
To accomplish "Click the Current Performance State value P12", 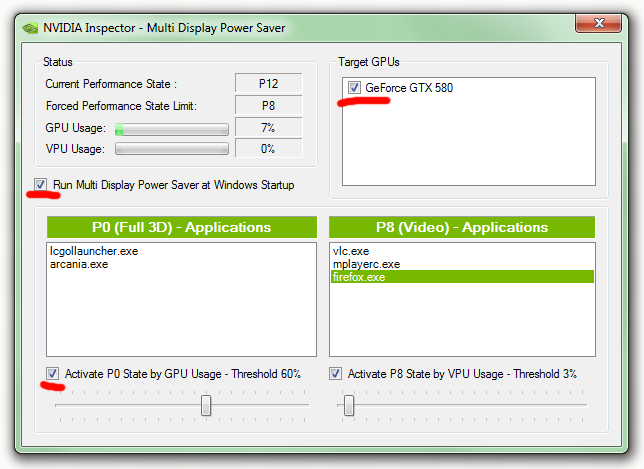I will click(269, 83).
